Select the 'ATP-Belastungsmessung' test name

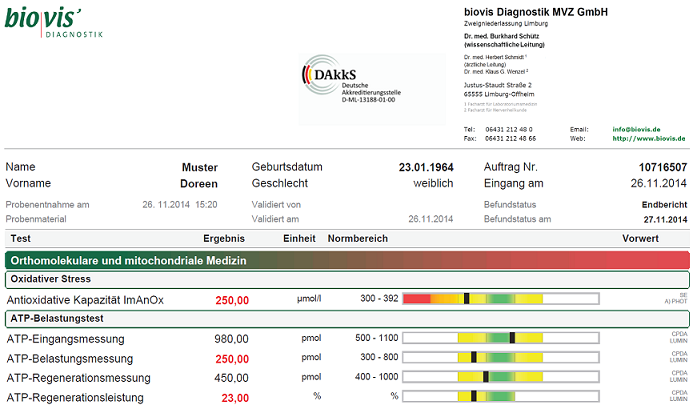click(70, 359)
